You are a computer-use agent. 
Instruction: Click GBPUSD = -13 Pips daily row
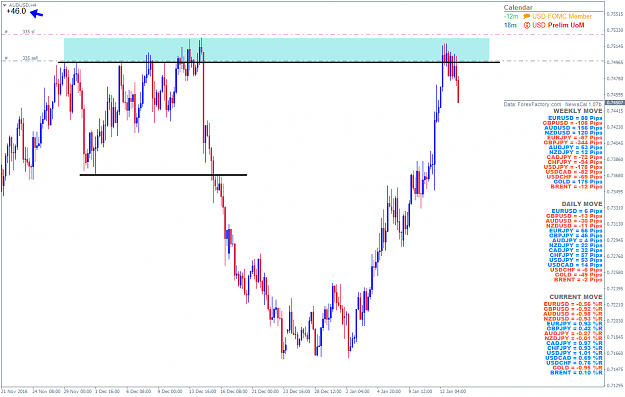574,216
